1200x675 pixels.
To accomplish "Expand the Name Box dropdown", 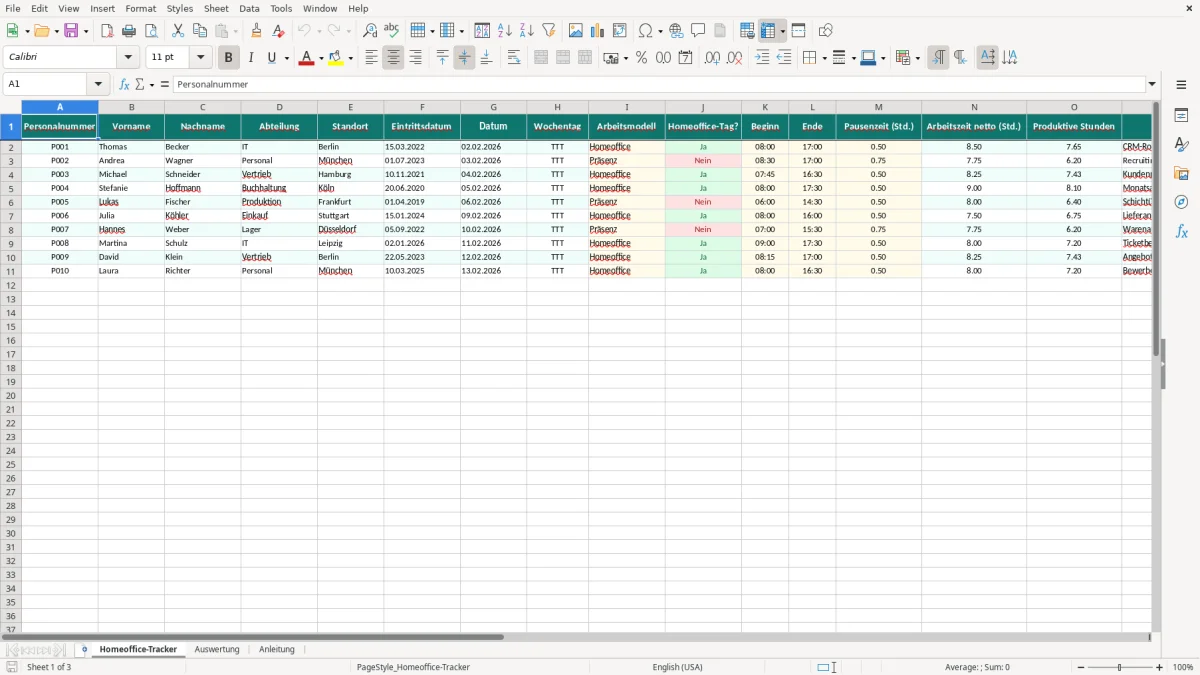I will tap(98, 84).
